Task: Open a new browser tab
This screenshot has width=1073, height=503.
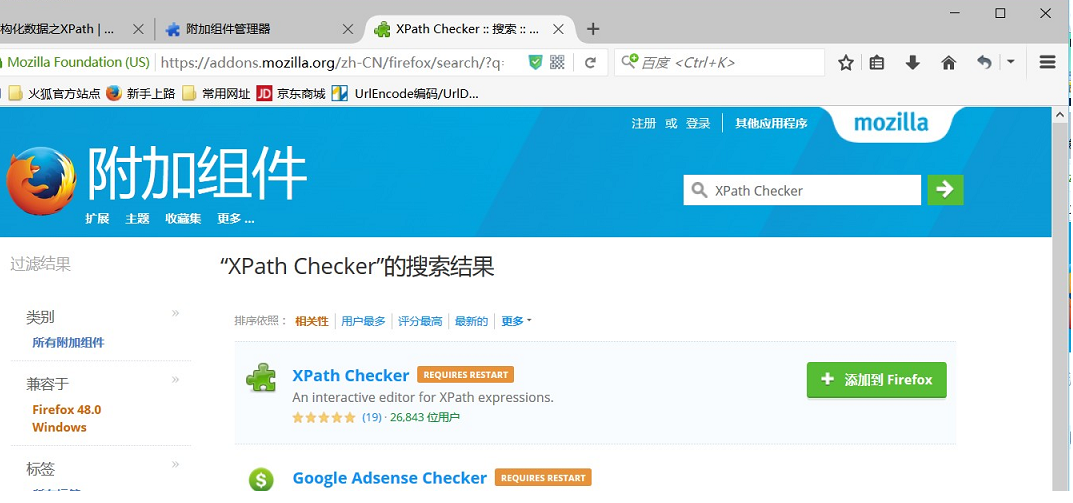Action: tap(593, 29)
